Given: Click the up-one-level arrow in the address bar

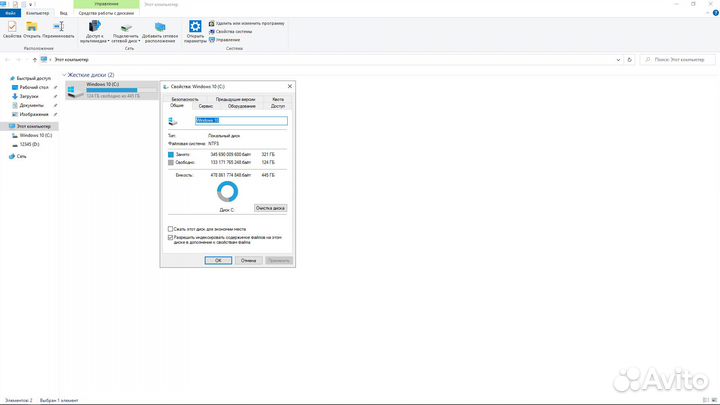Looking at the screenshot, I should [34, 60].
